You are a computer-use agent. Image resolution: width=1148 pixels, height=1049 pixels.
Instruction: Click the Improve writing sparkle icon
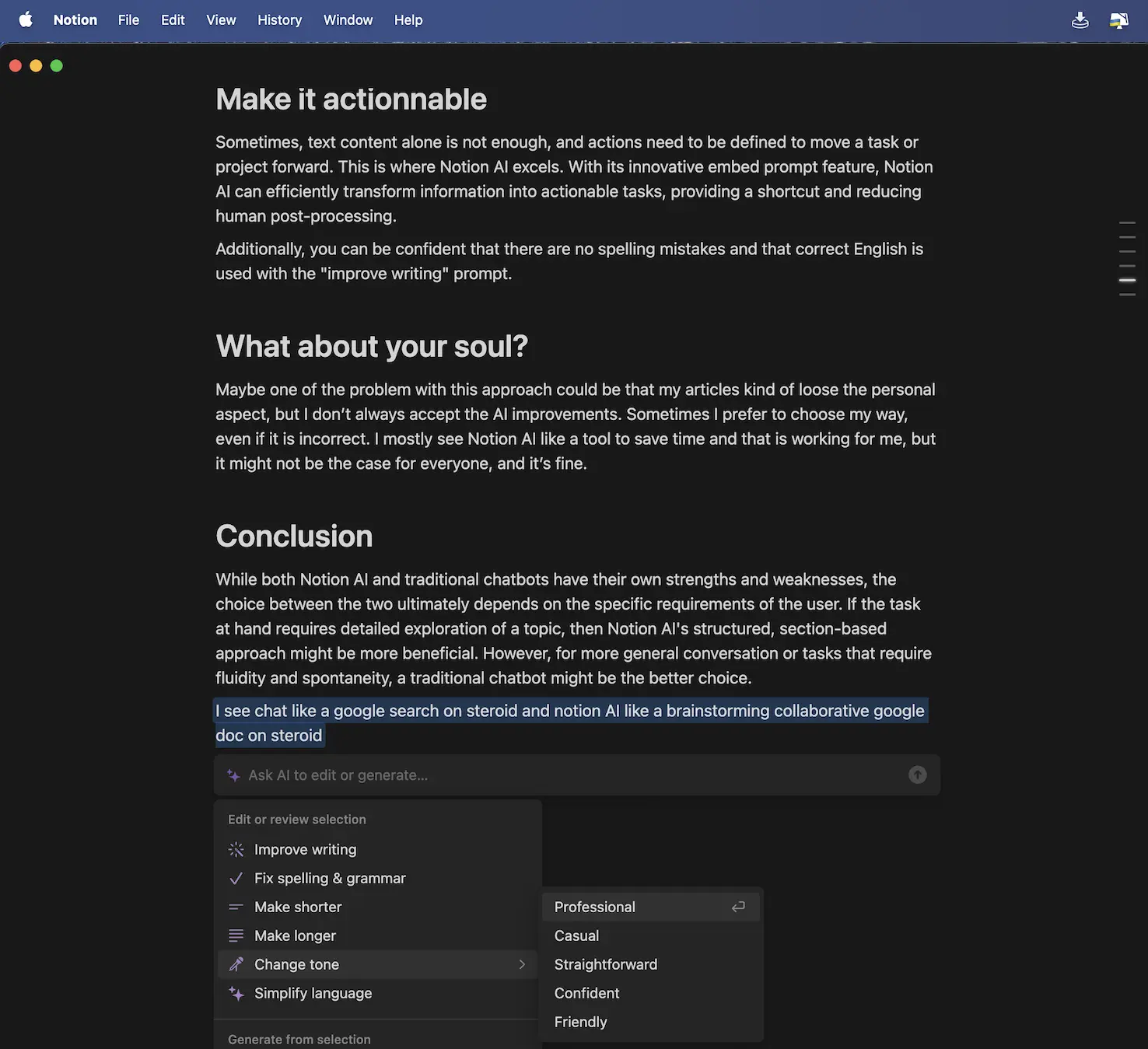point(236,850)
